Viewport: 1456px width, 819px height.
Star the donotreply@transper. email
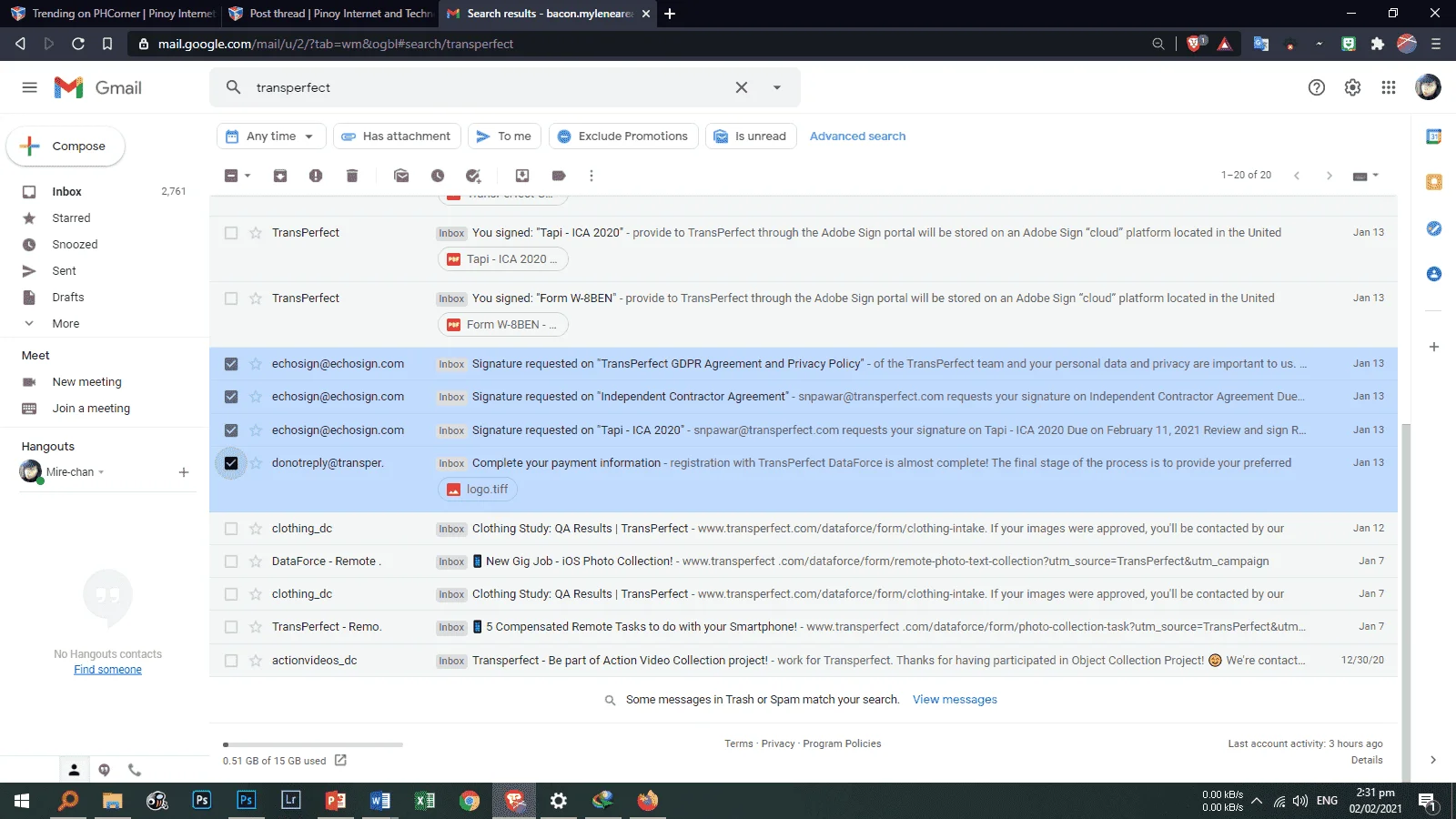(256, 463)
